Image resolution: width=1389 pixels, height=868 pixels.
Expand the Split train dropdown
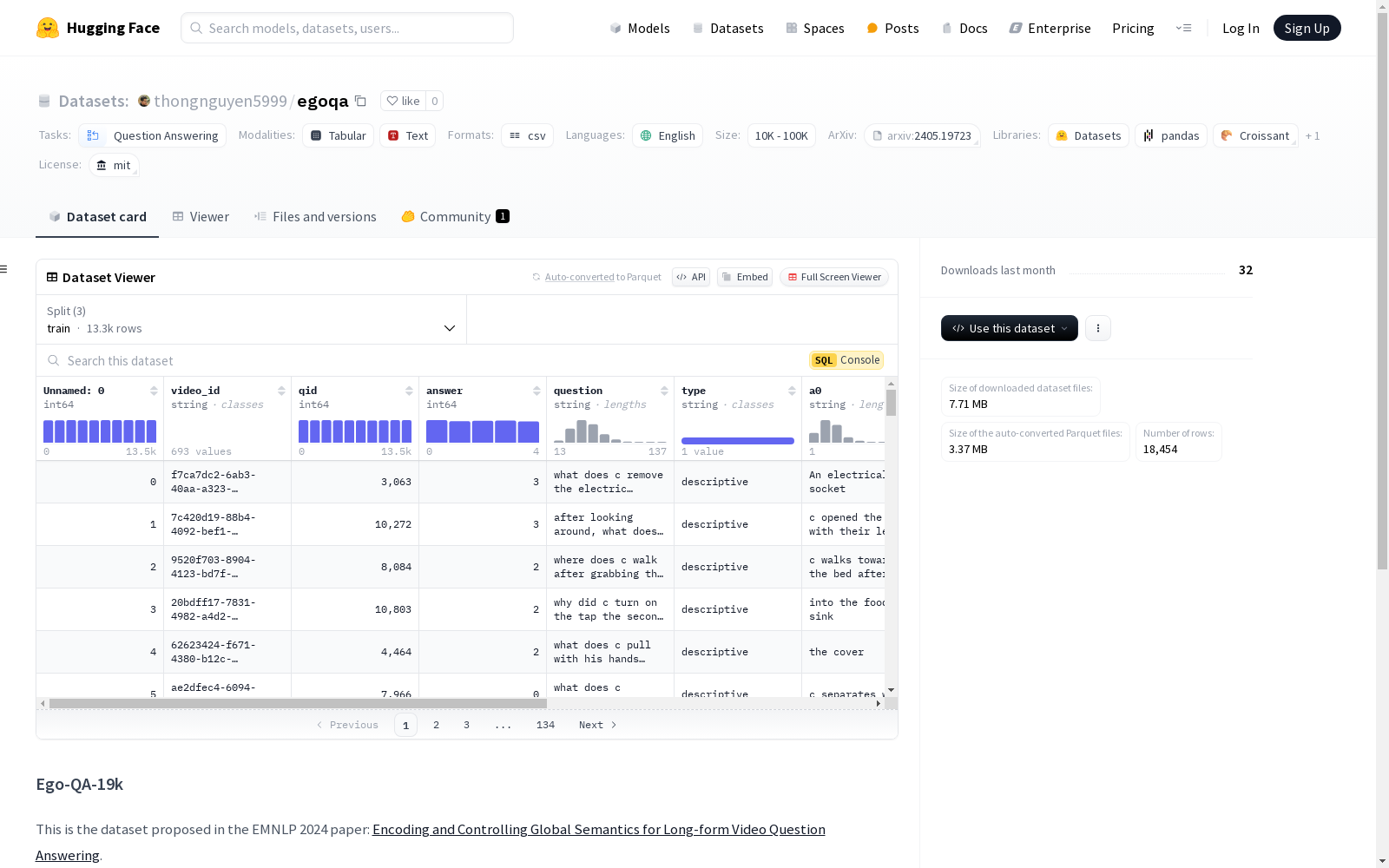coord(252,319)
